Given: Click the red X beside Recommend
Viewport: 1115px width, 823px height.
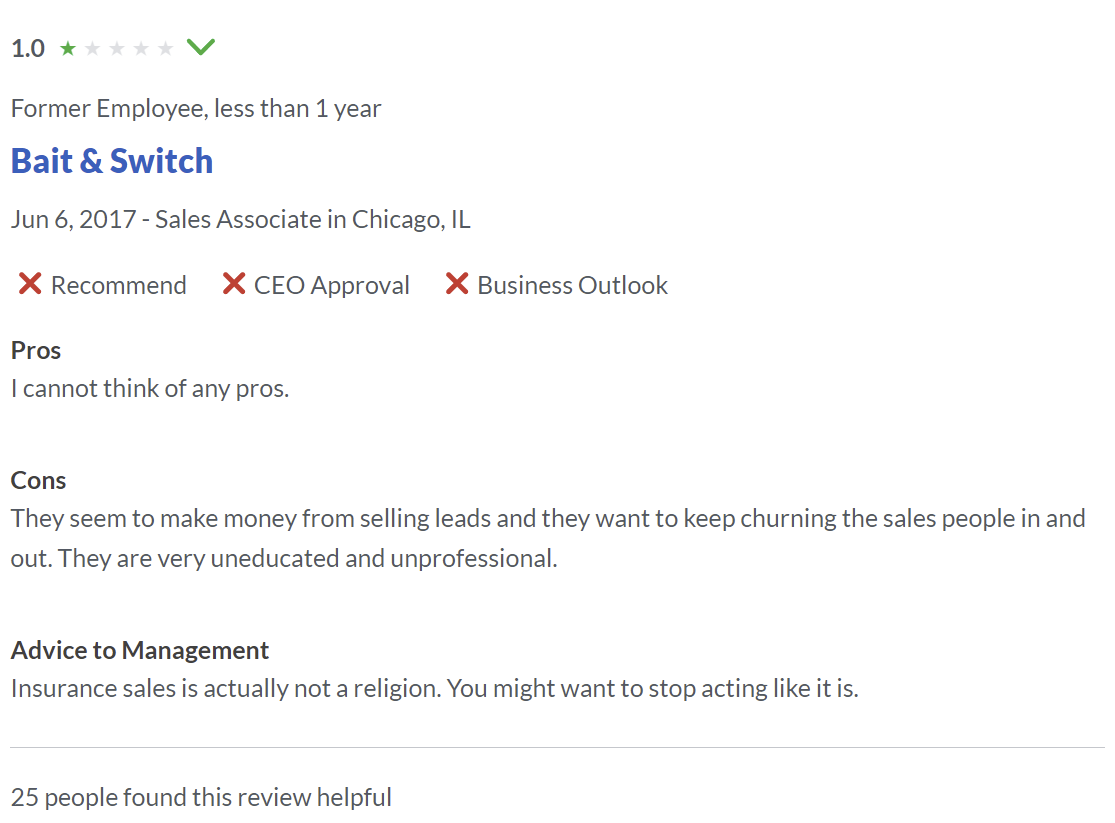Looking at the screenshot, I should [30, 284].
